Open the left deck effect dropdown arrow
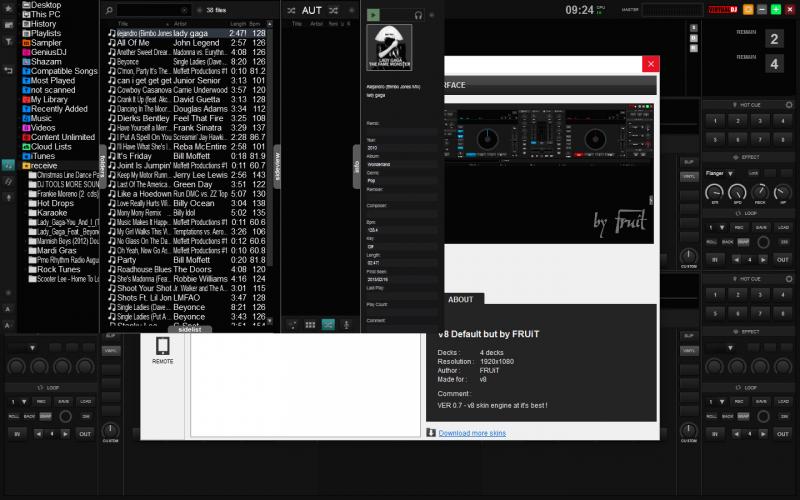 [32, 348]
